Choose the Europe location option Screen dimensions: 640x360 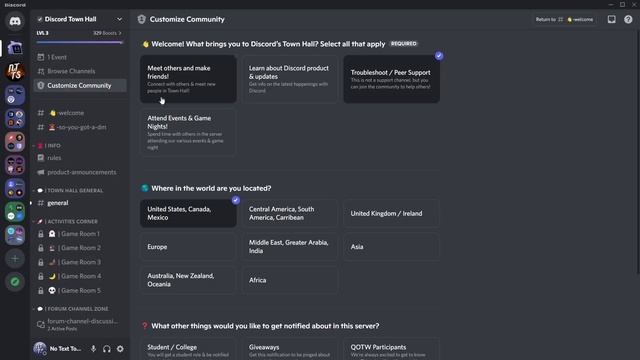tap(188, 247)
